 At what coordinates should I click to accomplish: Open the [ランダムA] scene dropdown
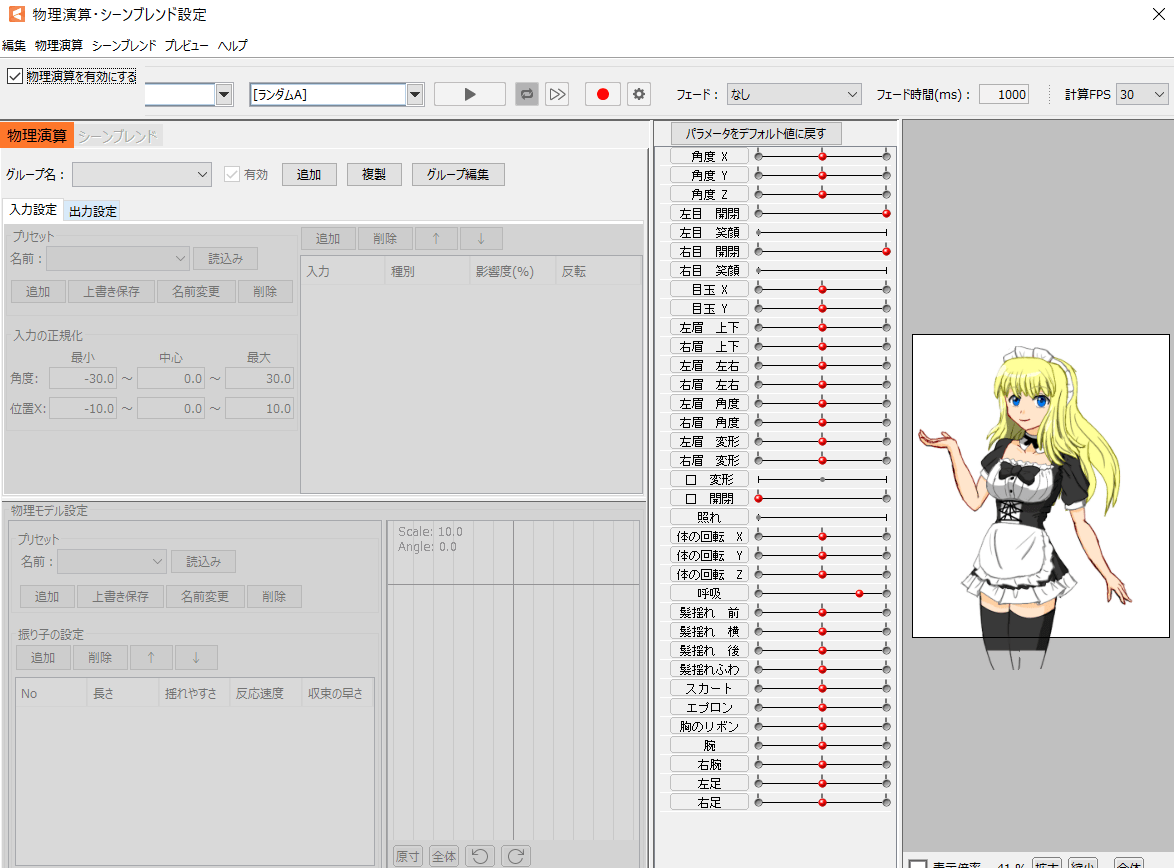click(413, 93)
